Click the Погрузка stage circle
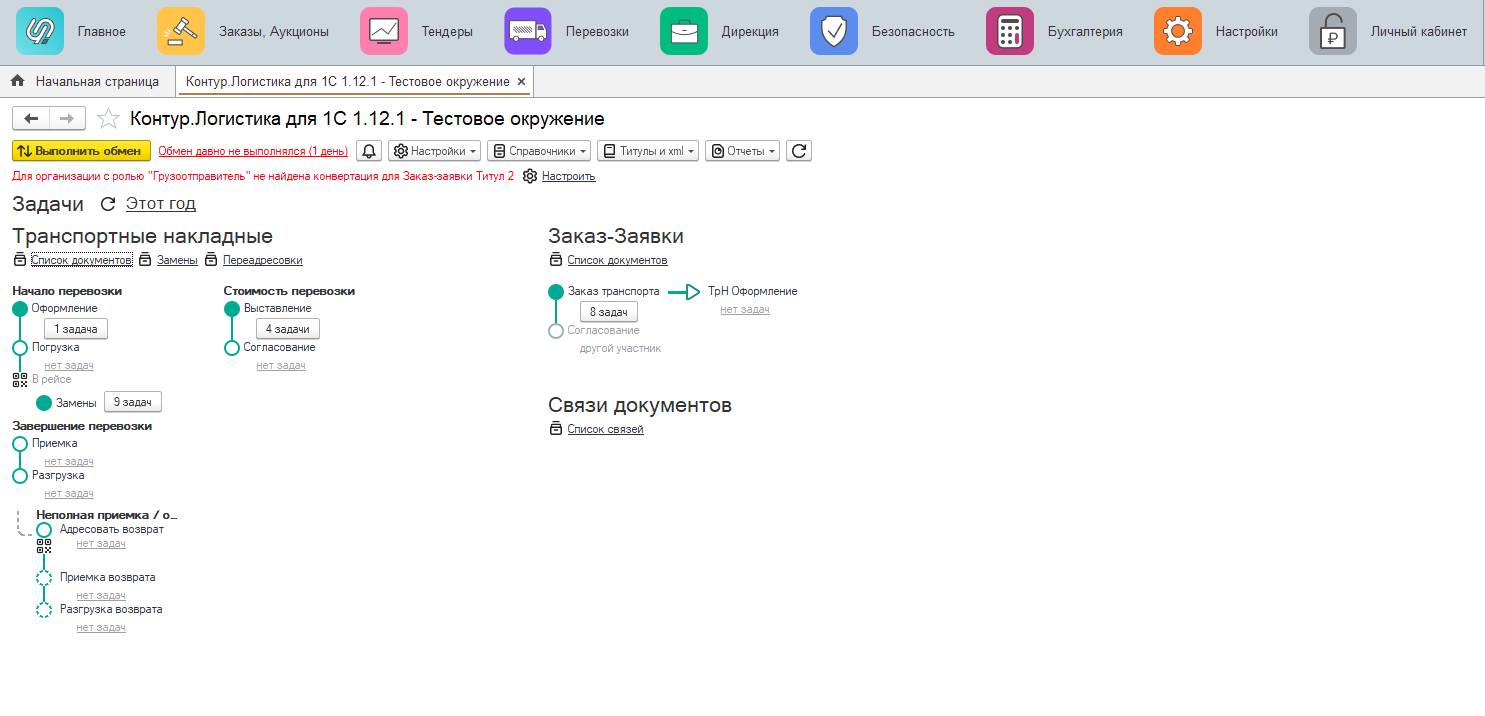The image size is (1485, 716). point(20,348)
